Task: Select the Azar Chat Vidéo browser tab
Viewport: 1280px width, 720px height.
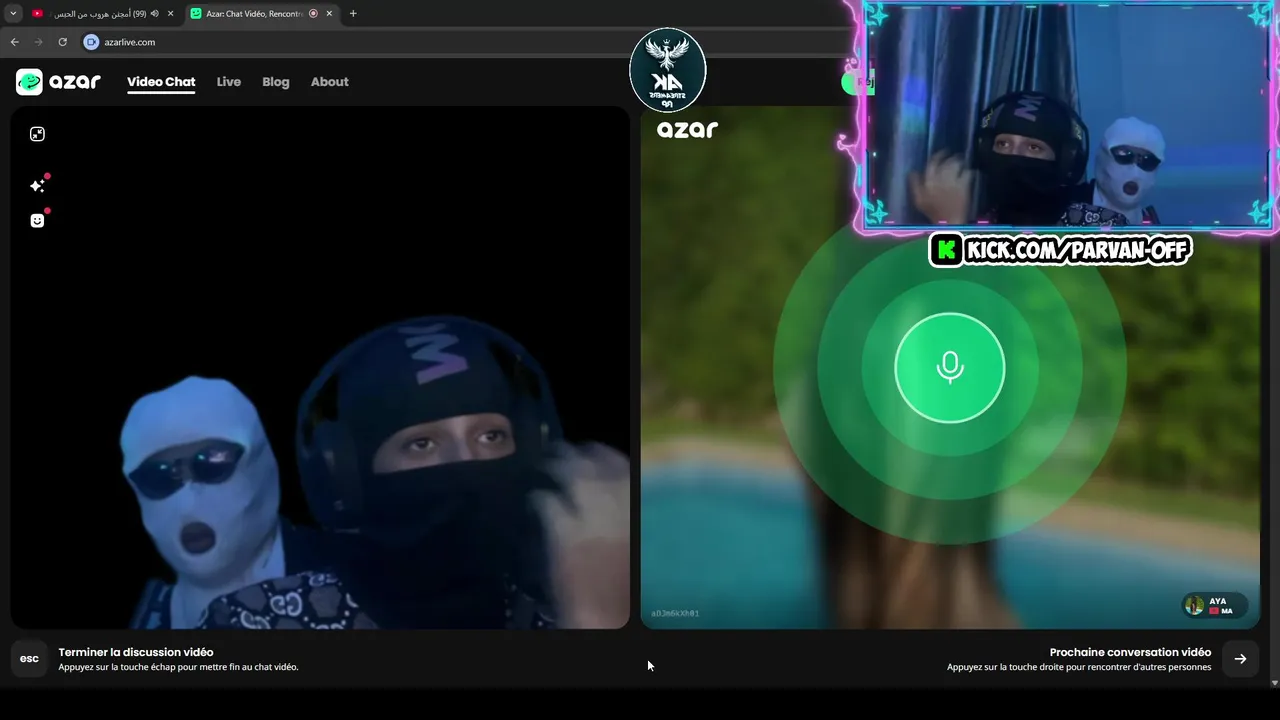Action: [x=262, y=14]
